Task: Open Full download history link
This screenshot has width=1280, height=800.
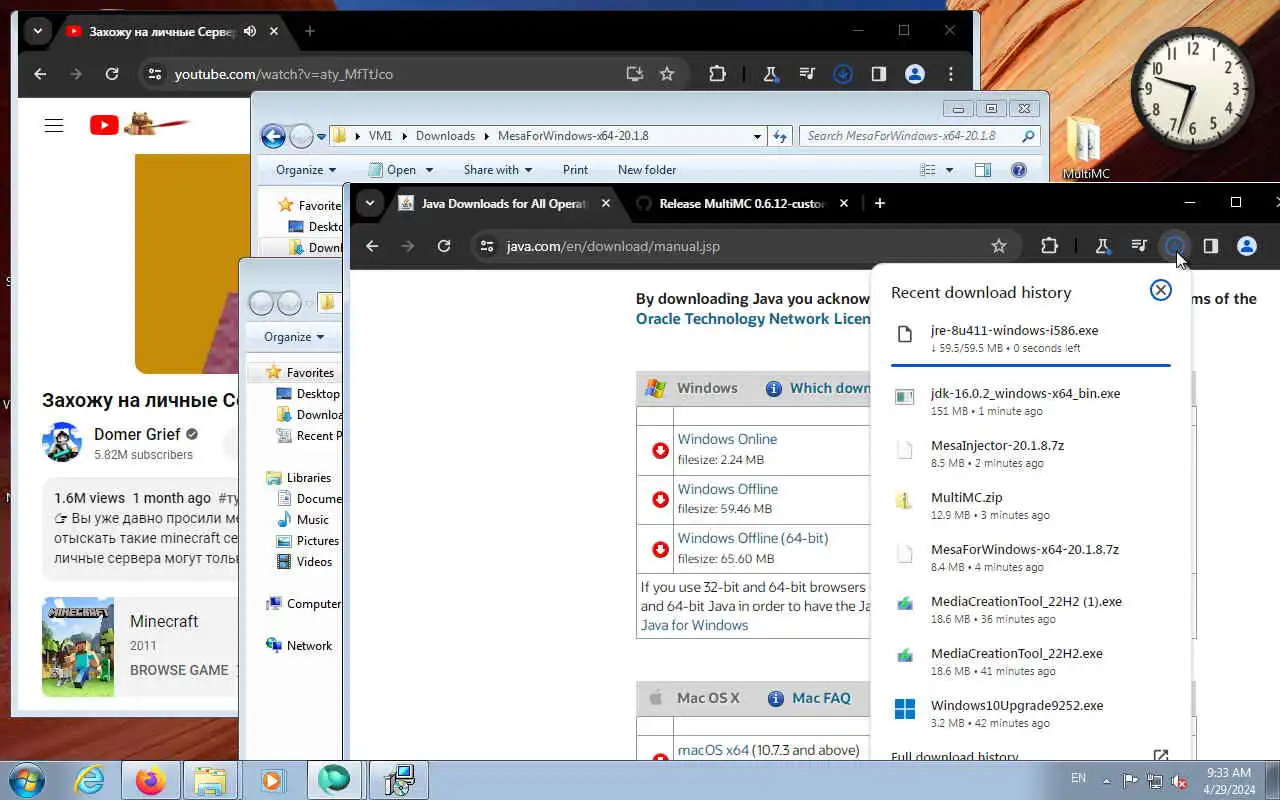Action: coord(954,757)
